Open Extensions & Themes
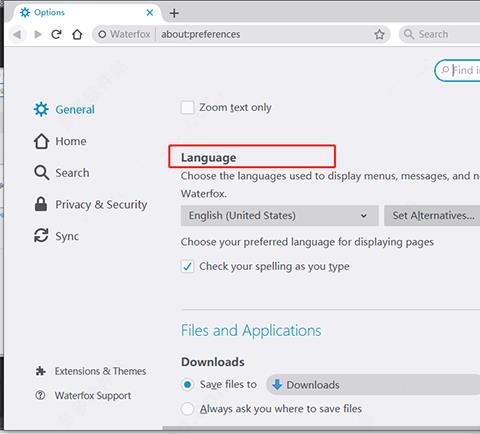480x434 pixels. [x=91, y=371]
